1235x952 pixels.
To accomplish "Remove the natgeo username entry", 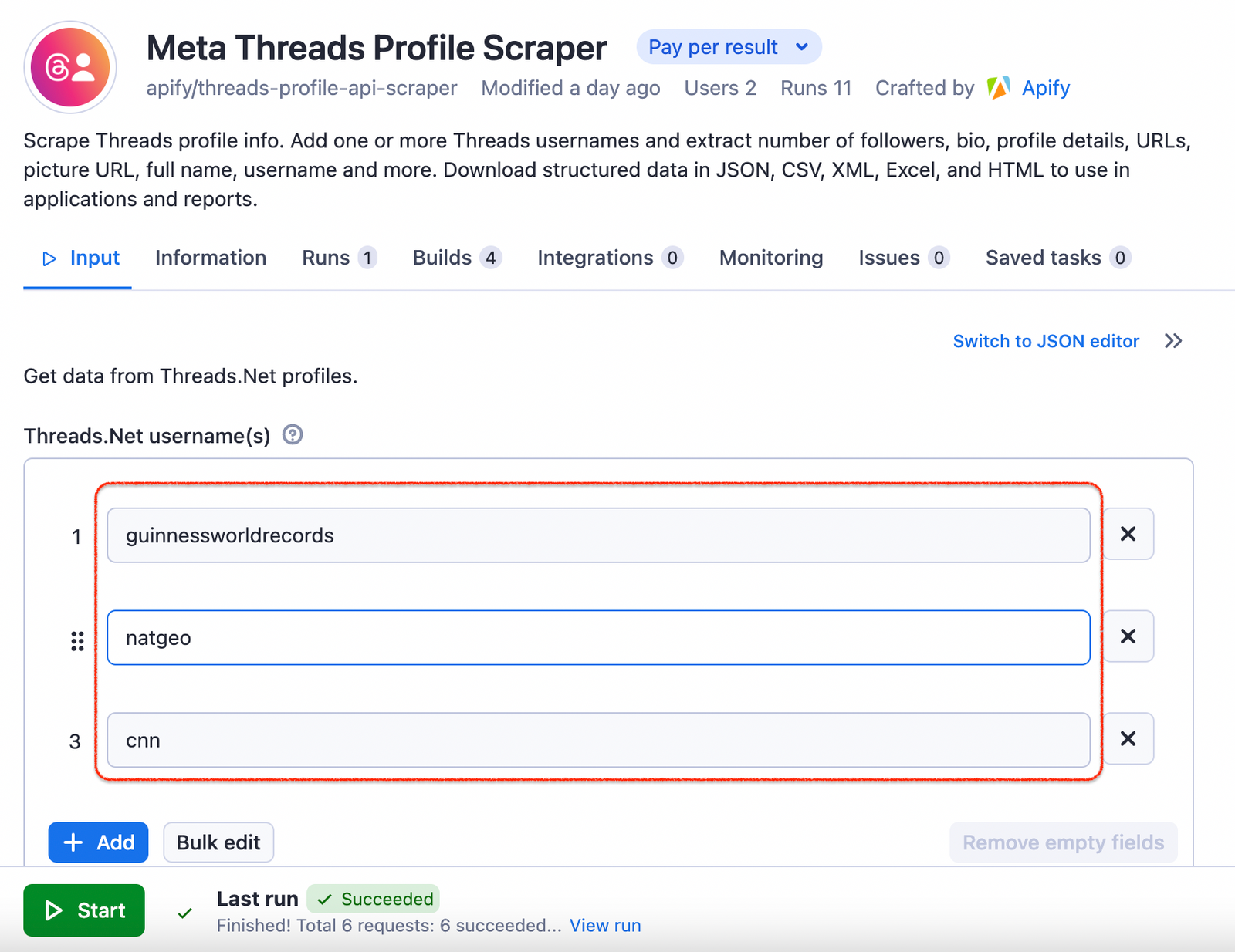I will (x=1128, y=636).
